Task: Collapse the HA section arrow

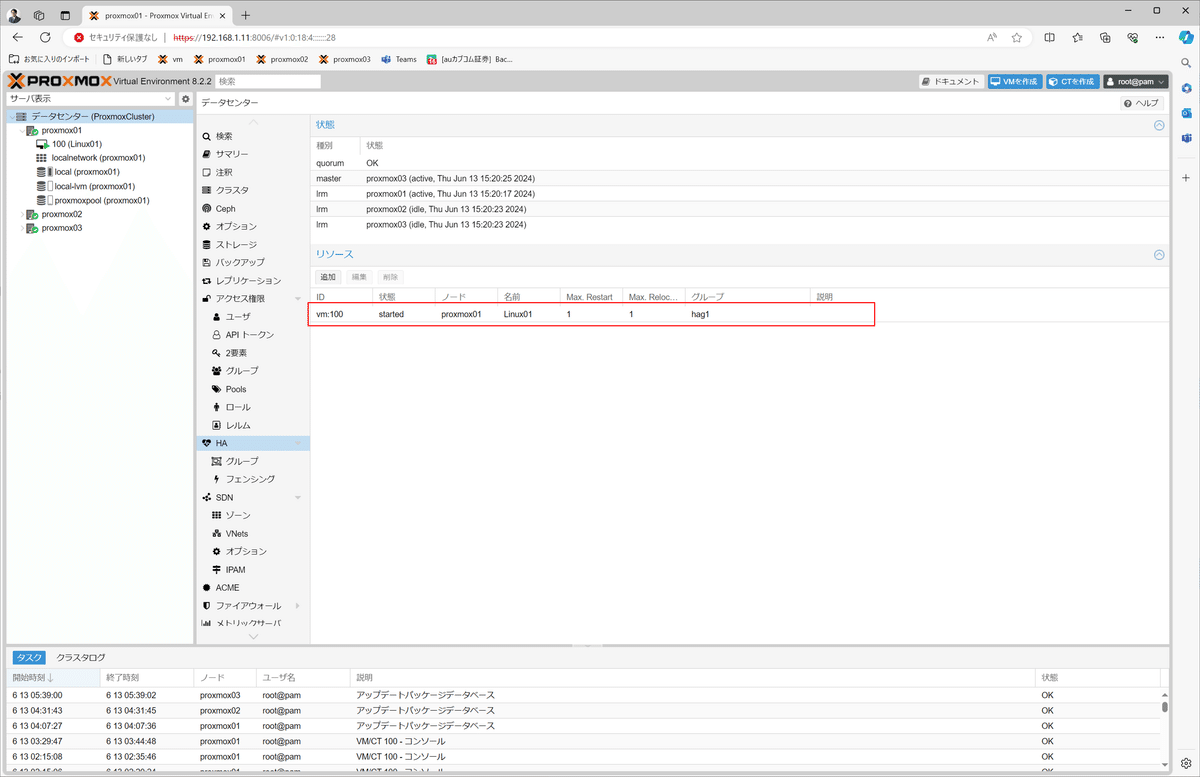Action: [x=298, y=443]
